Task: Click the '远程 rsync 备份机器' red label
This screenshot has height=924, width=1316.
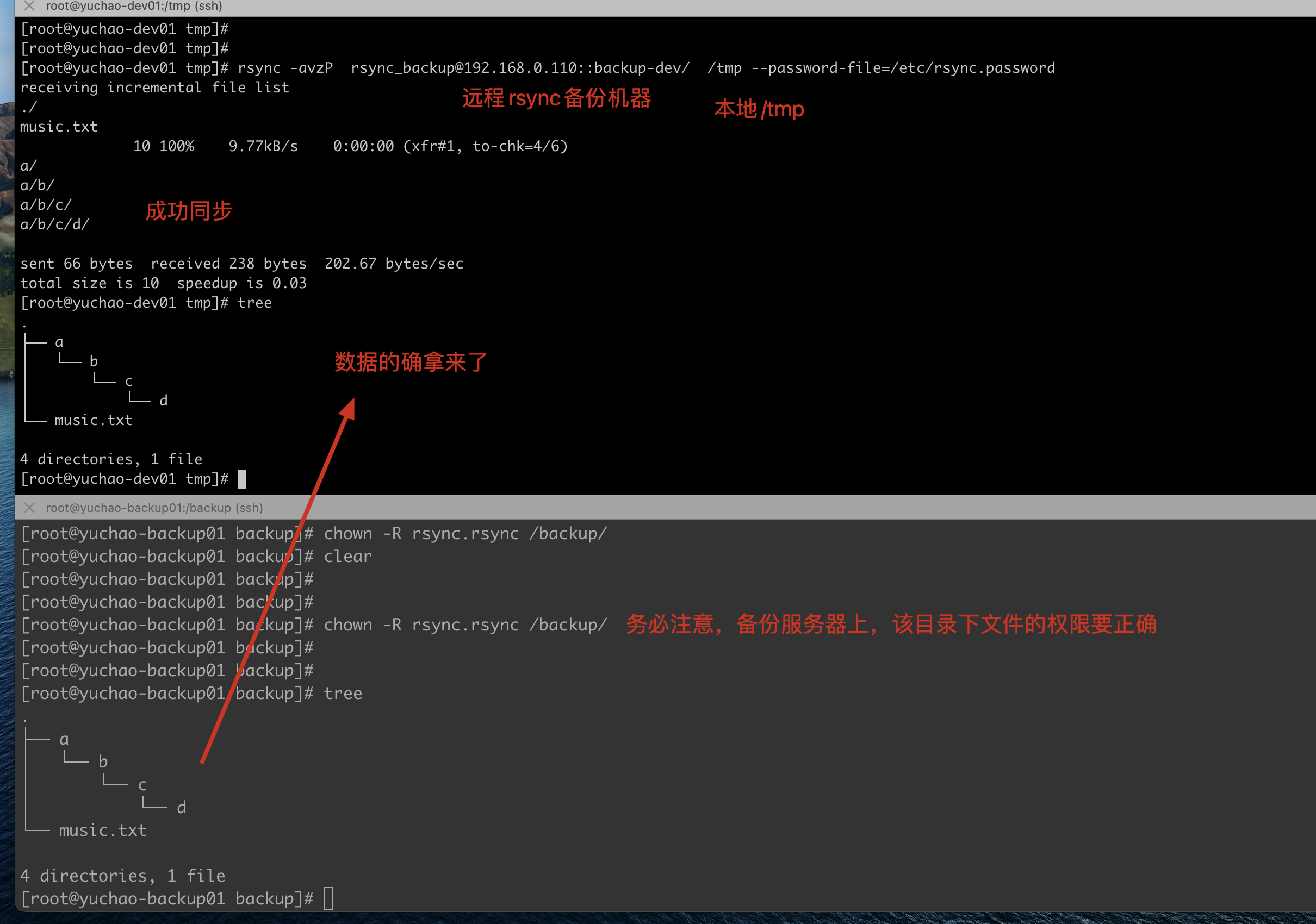Action: click(556, 98)
